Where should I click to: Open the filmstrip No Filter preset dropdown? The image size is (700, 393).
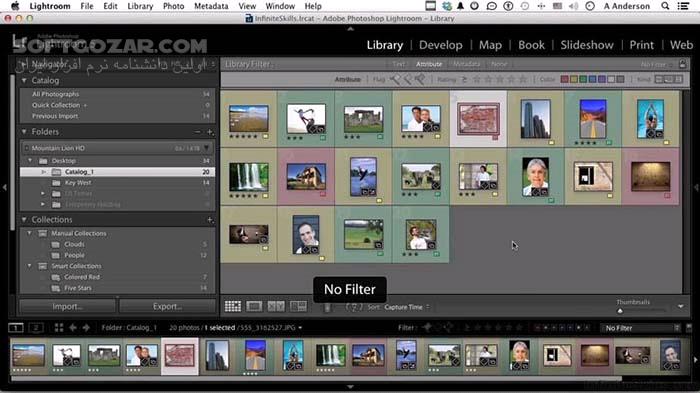click(x=640, y=328)
